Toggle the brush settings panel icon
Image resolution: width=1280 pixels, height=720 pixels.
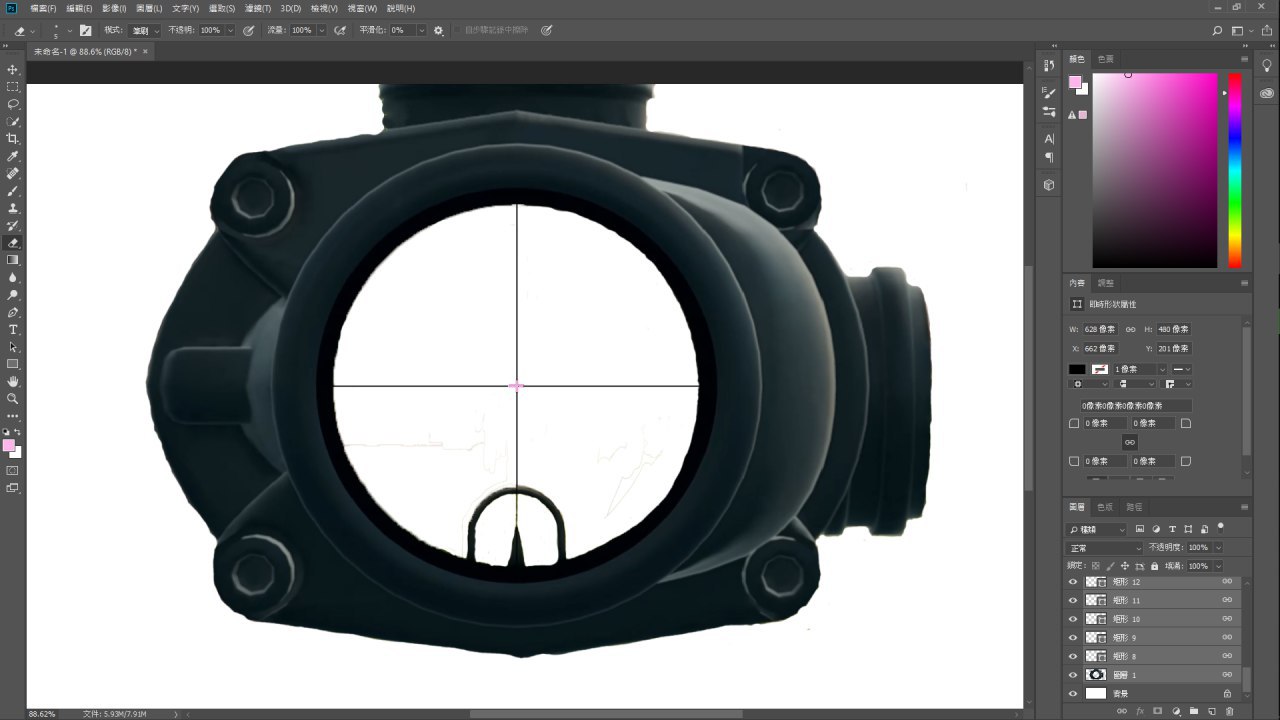[85, 31]
